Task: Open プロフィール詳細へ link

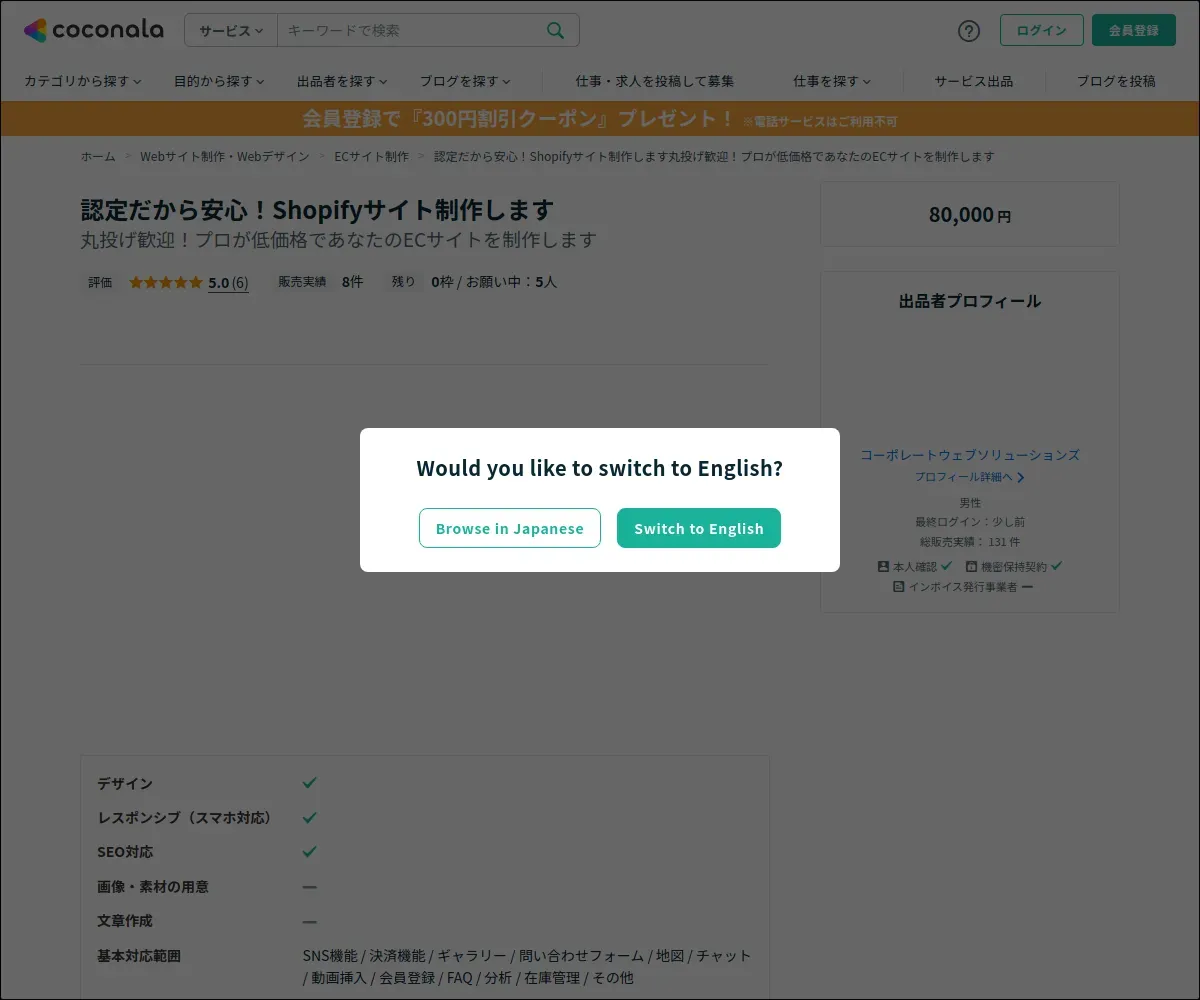Action: point(970,477)
